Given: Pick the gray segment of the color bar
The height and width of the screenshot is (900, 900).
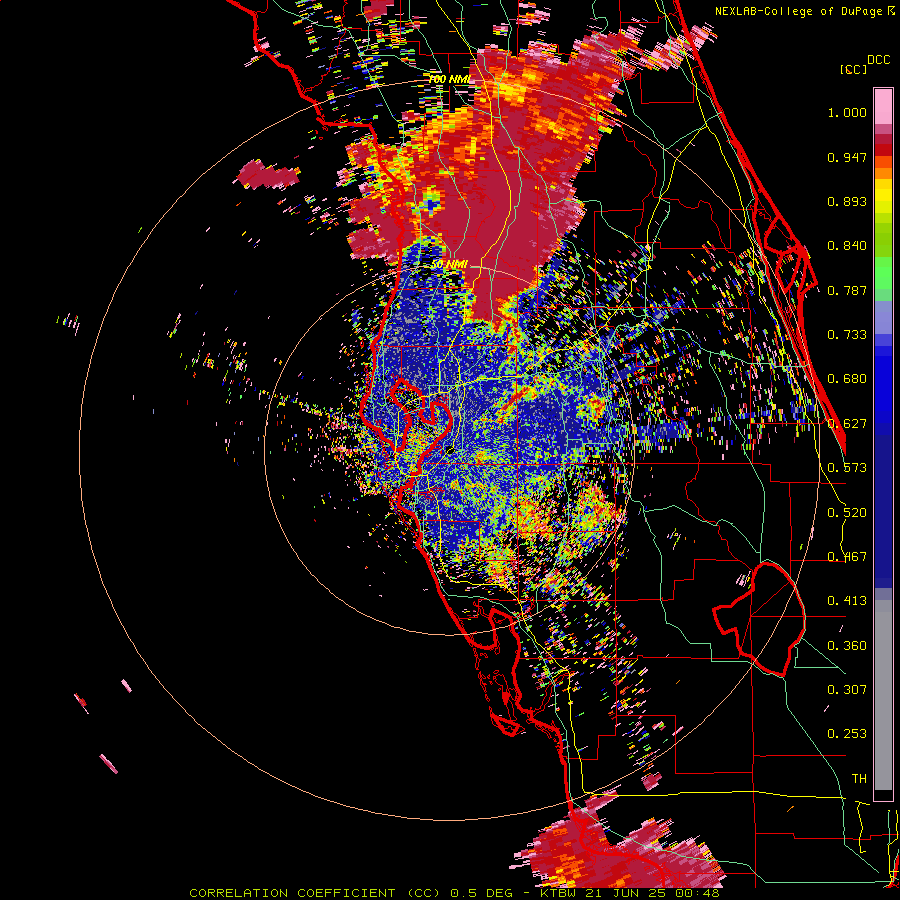Looking at the screenshot, I should click(883, 695).
